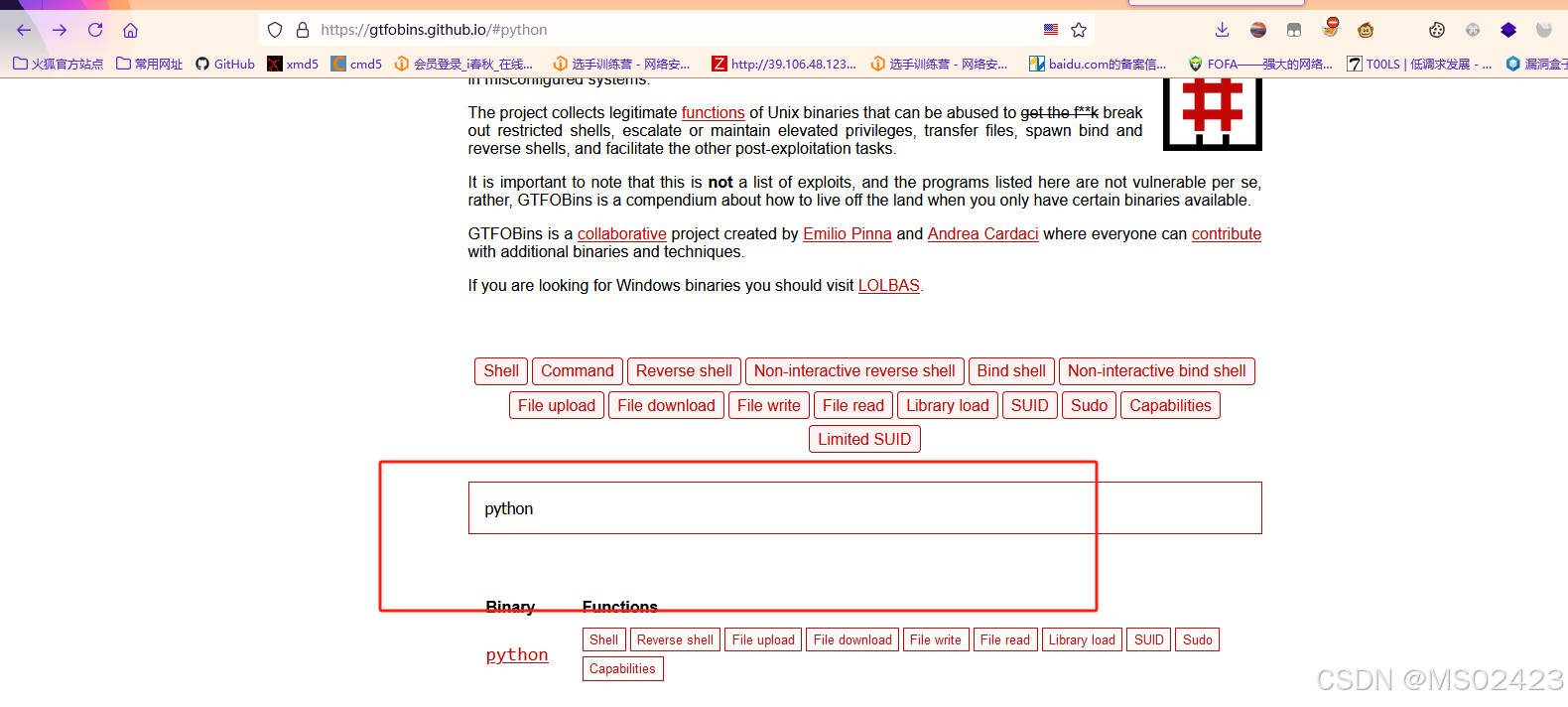This screenshot has height=707, width=1568.
Task: Open the 火狐官方站点 bookmark folder
Action: [58, 64]
